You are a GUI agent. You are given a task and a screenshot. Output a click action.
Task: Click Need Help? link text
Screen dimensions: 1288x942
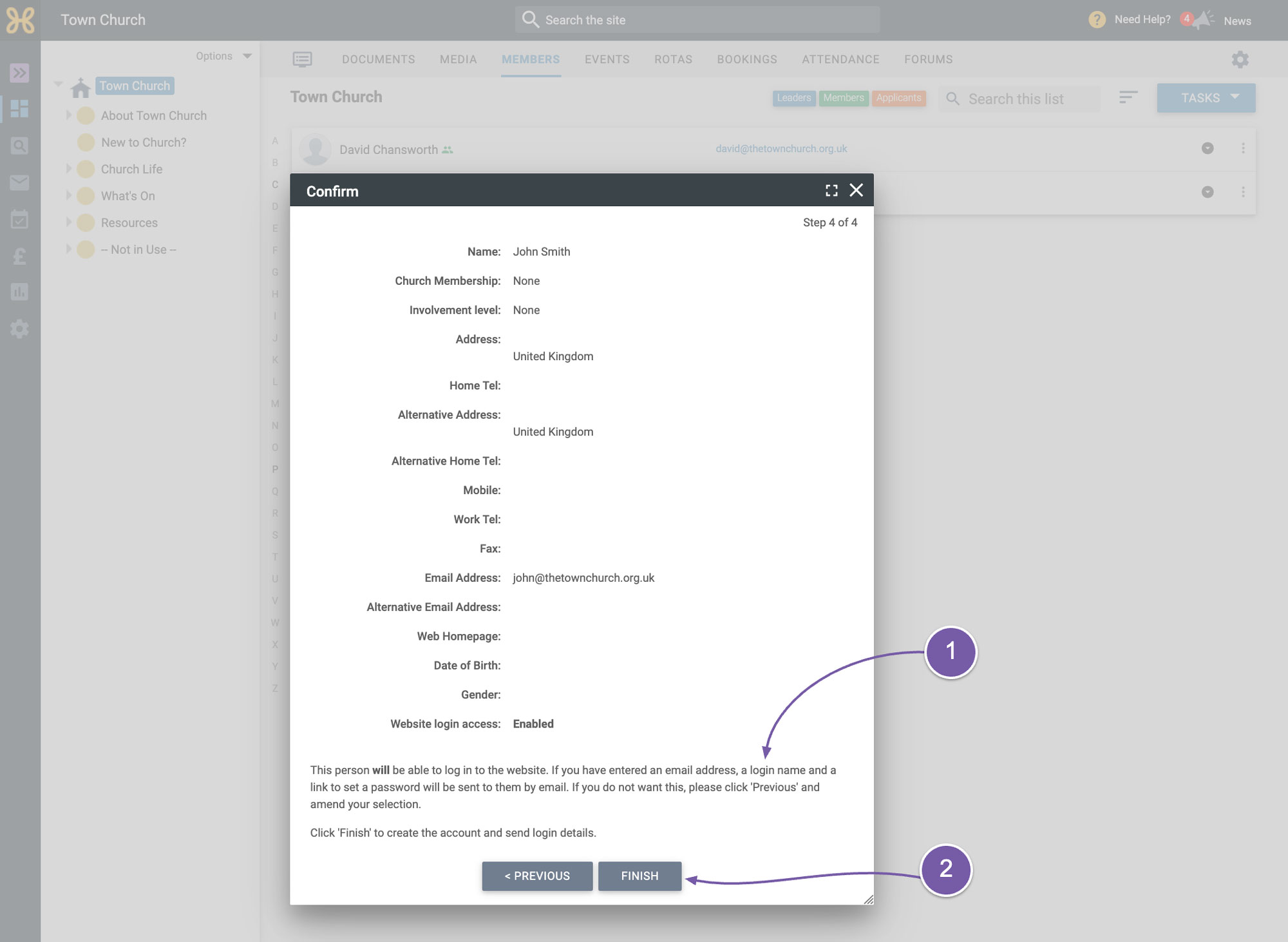click(x=1142, y=19)
